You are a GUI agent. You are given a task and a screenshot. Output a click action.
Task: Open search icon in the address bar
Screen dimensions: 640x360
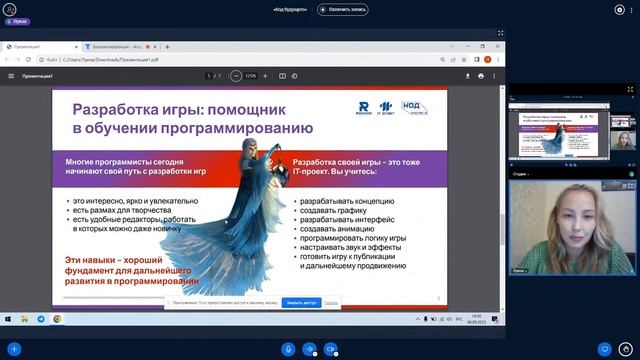(x=442, y=60)
